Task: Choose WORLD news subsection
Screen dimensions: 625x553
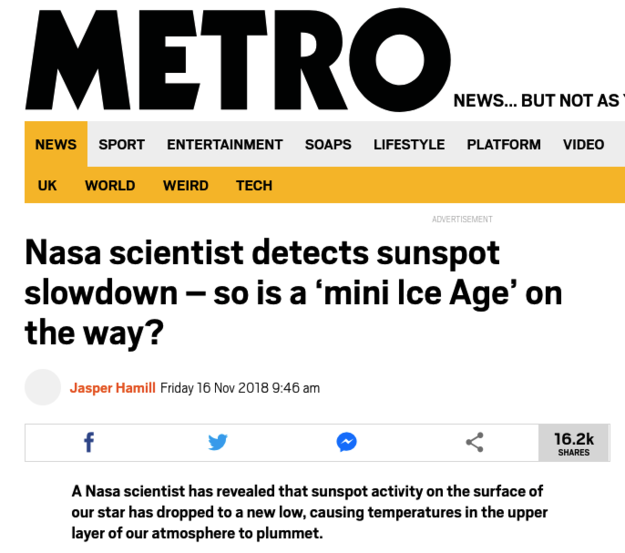Action: coord(110,185)
